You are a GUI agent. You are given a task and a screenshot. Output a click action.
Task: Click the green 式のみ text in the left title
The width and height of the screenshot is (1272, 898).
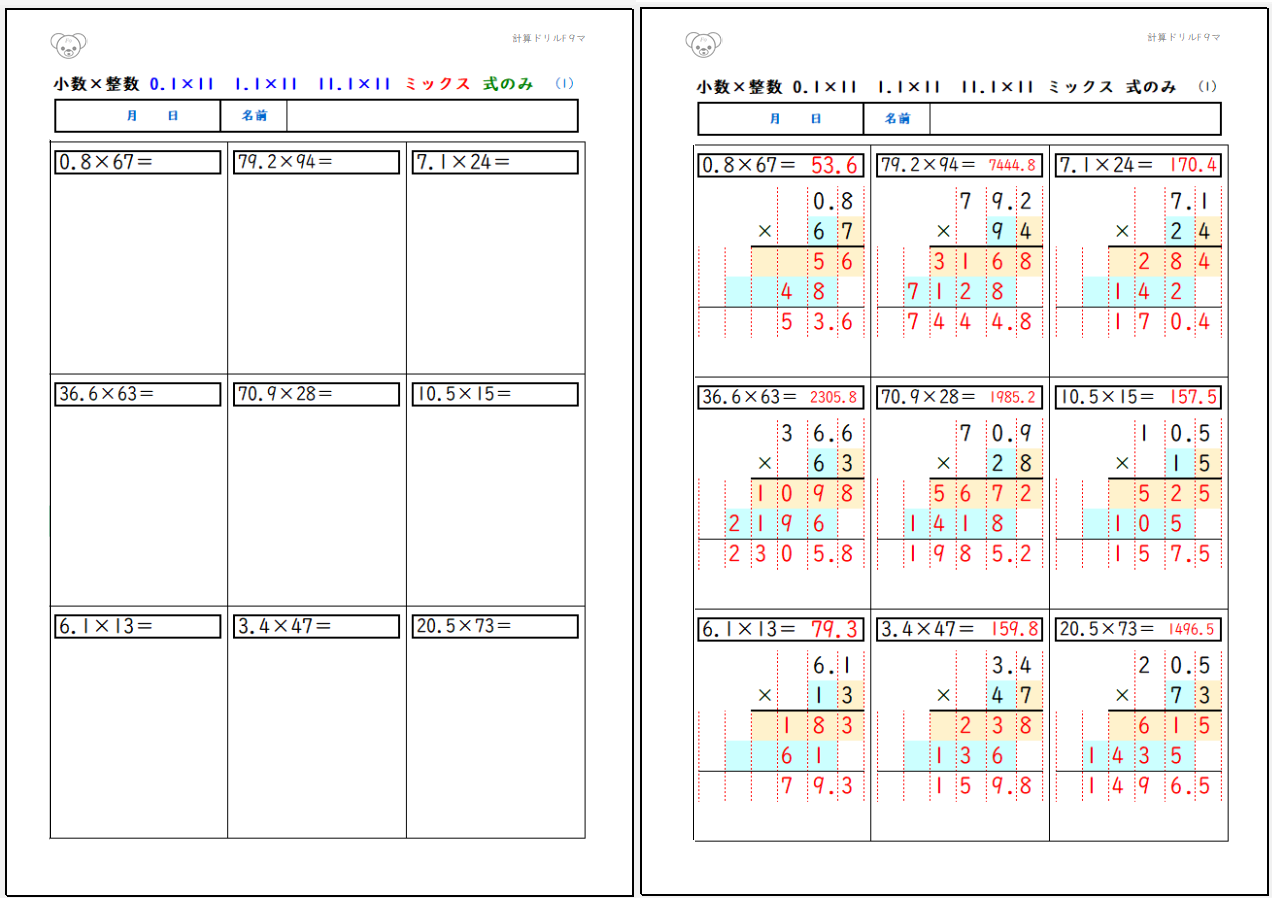tap(508, 85)
